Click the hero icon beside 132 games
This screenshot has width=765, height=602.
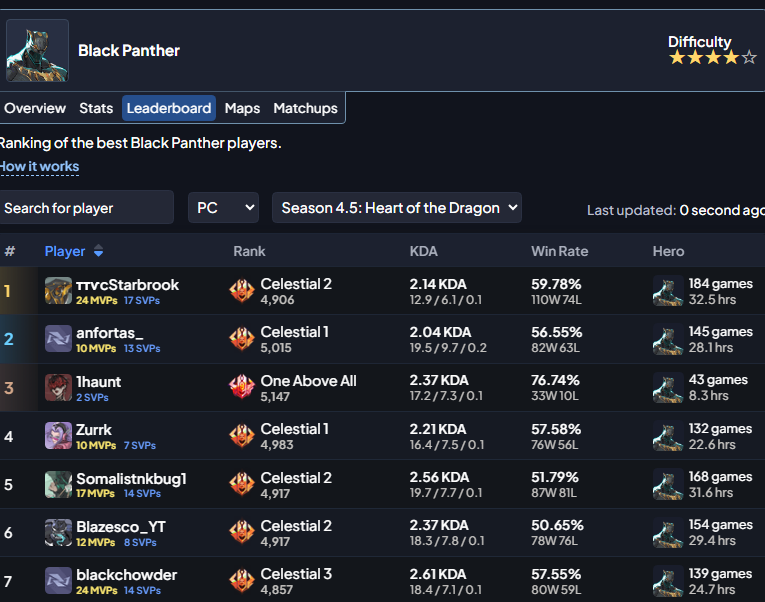[x=668, y=436]
